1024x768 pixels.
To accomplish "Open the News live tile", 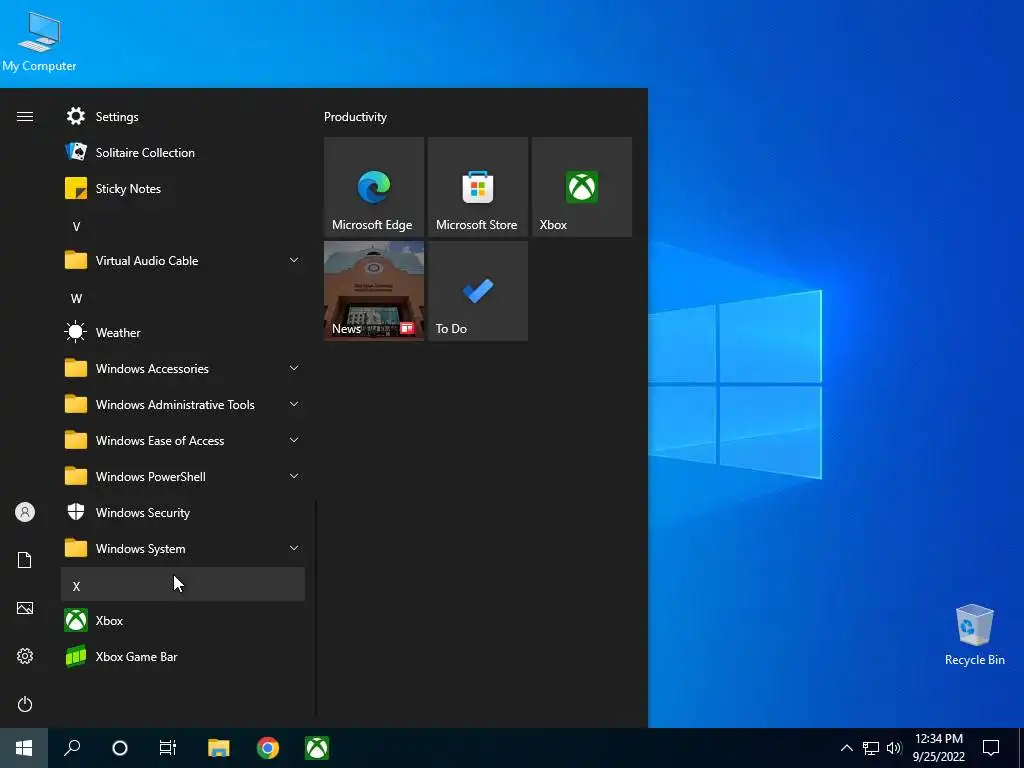I will tap(374, 291).
